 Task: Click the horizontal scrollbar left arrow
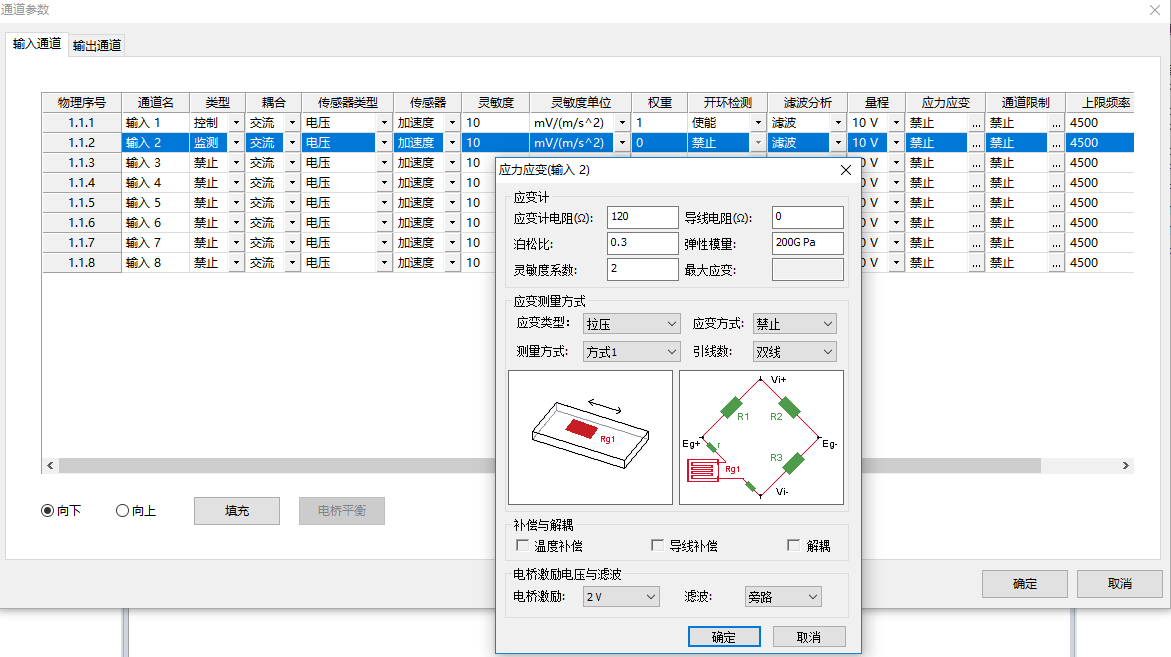tap(50, 466)
